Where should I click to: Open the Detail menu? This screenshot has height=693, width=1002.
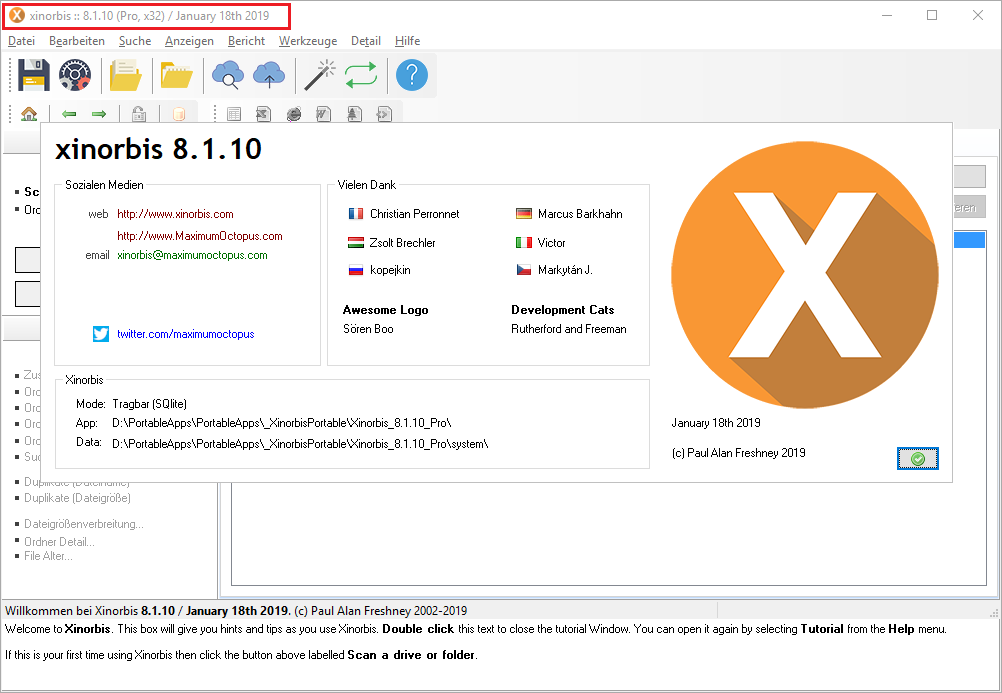[x=366, y=41]
